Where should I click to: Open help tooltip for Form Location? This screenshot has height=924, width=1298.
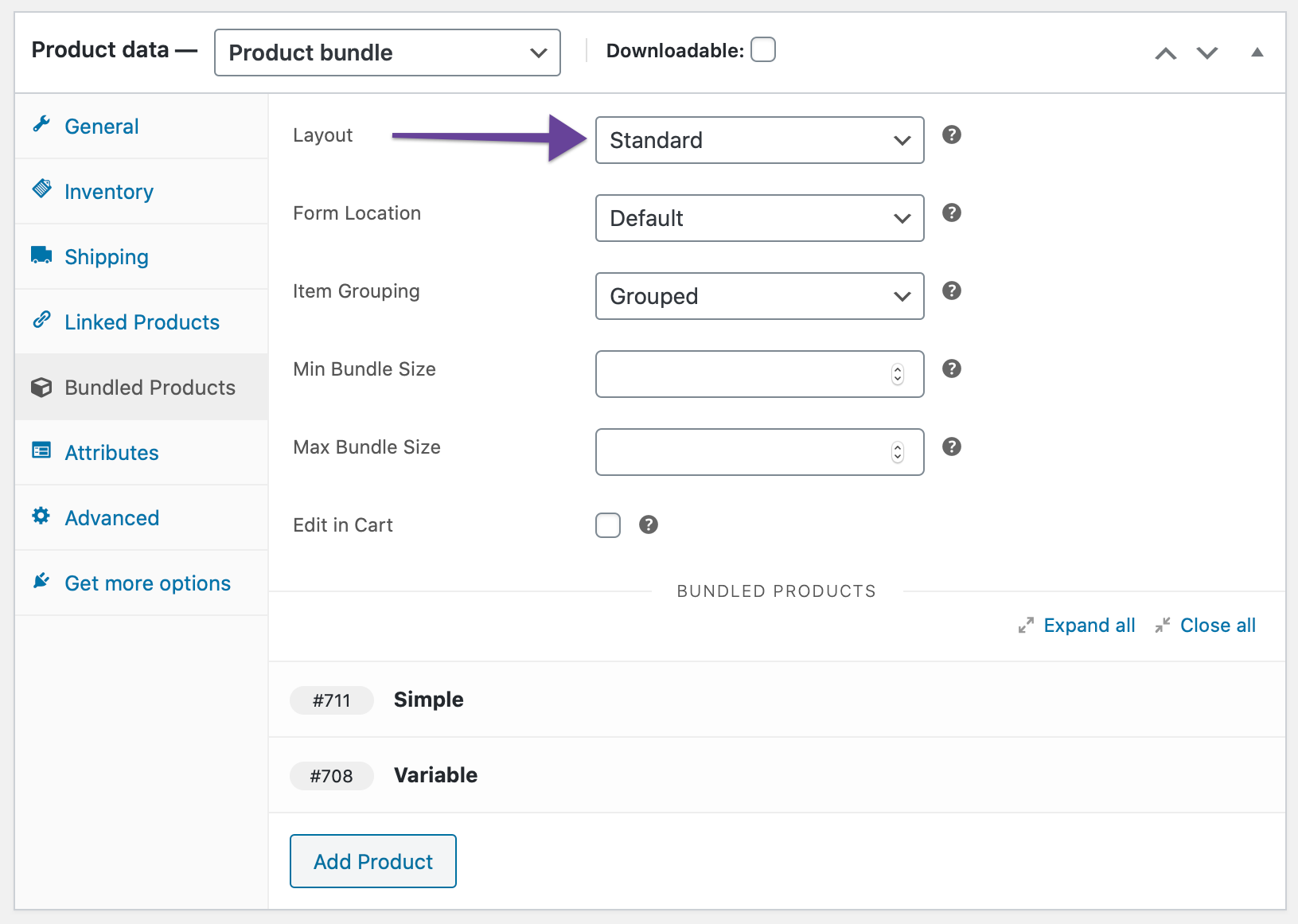coord(952,212)
